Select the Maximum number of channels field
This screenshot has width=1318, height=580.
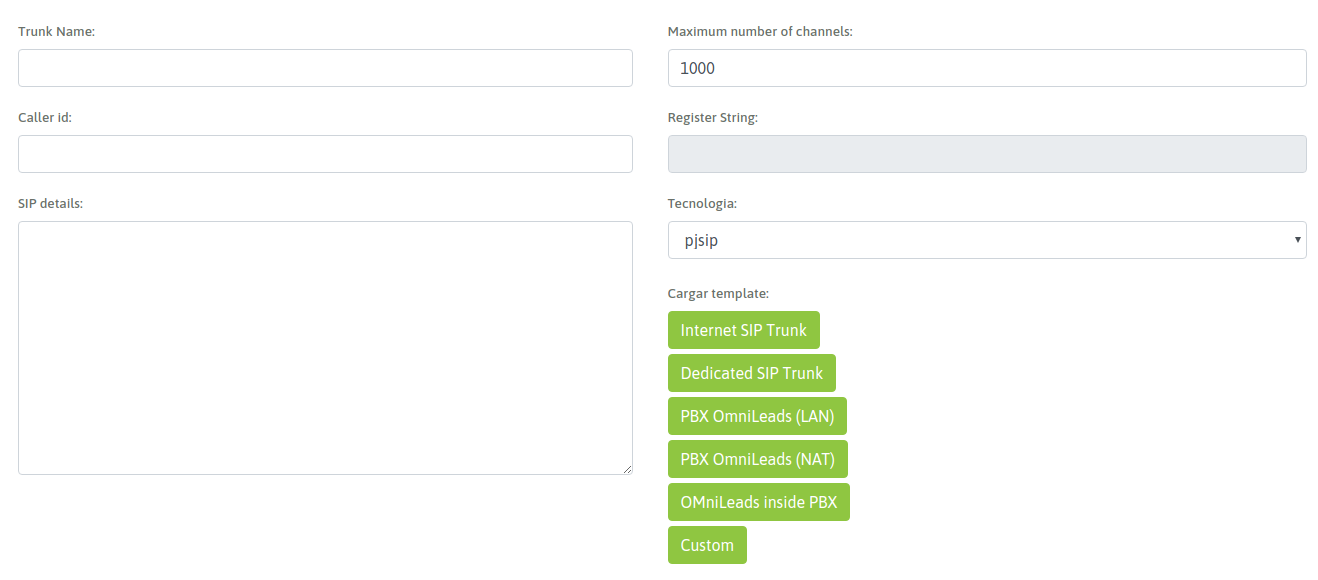coord(986,68)
